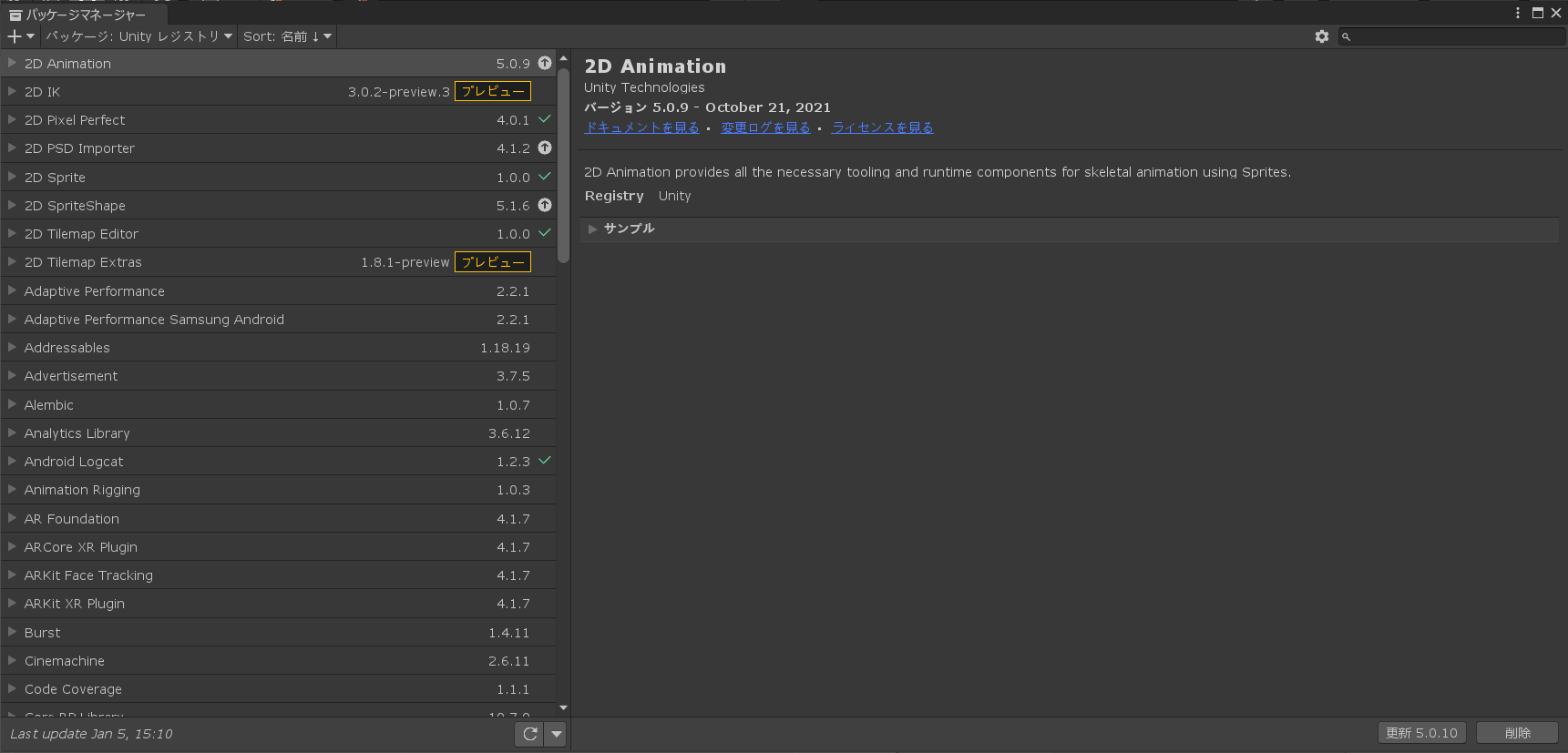The image size is (1568, 753).
Task: Click the preview badge on 2D Tilemap Extras
Action: [x=493, y=262]
